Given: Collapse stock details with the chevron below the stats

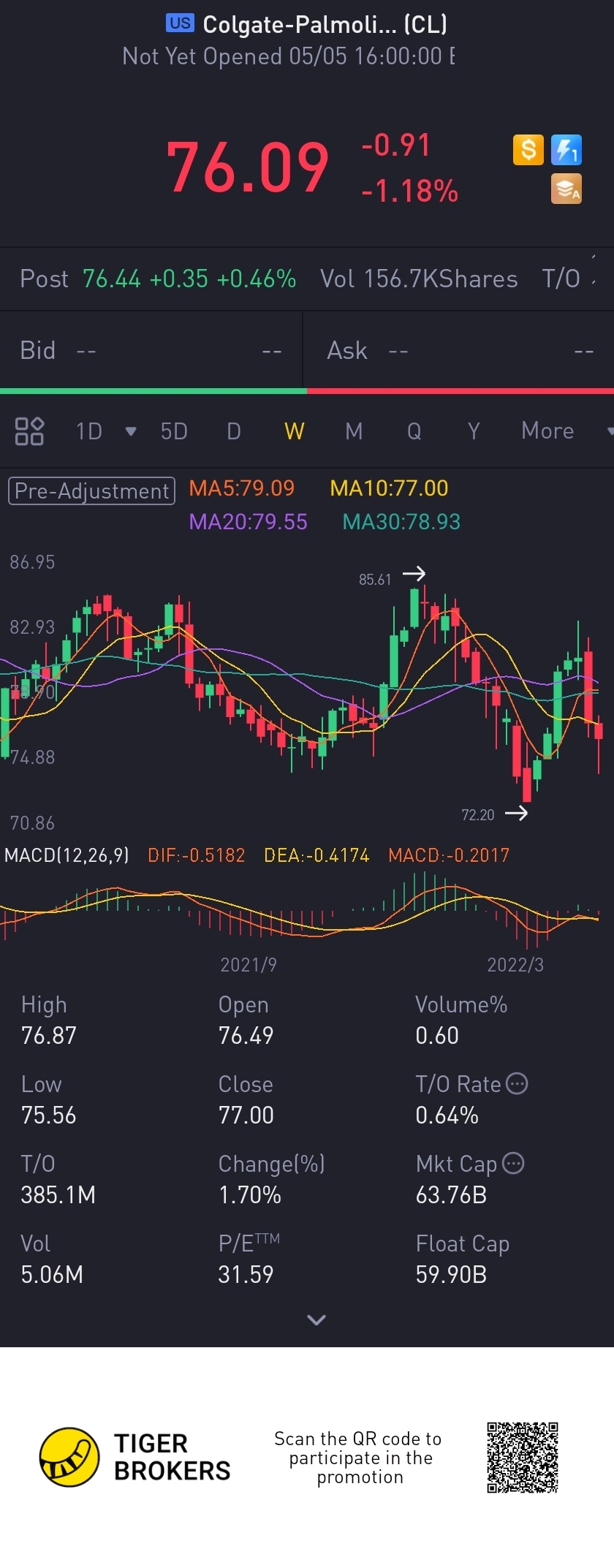Looking at the screenshot, I should pyautogui.click(x=317, y=1320).
